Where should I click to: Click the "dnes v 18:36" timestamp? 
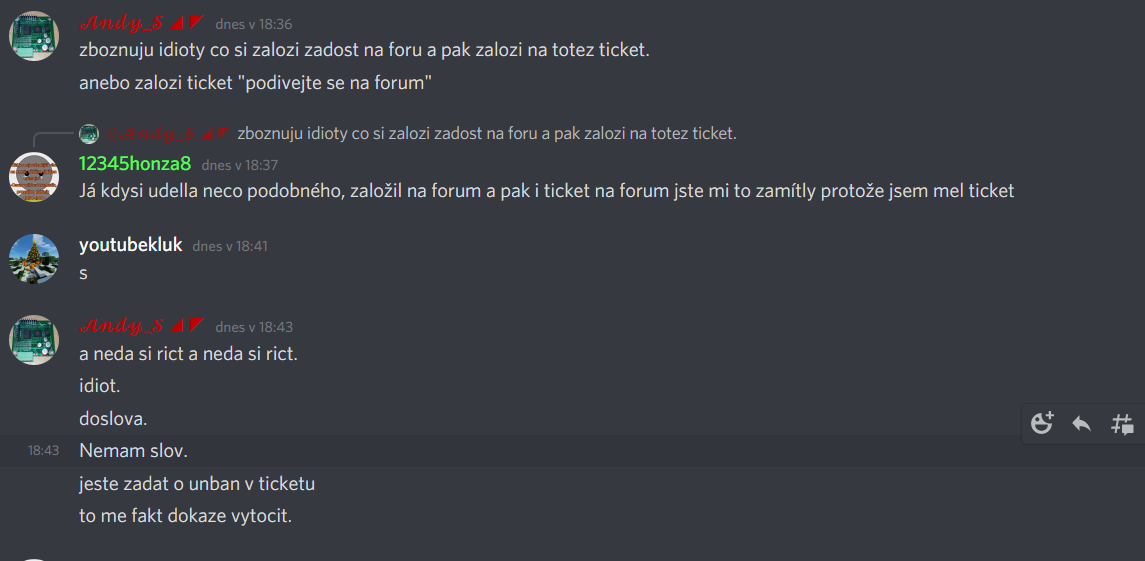click(254, 24)
